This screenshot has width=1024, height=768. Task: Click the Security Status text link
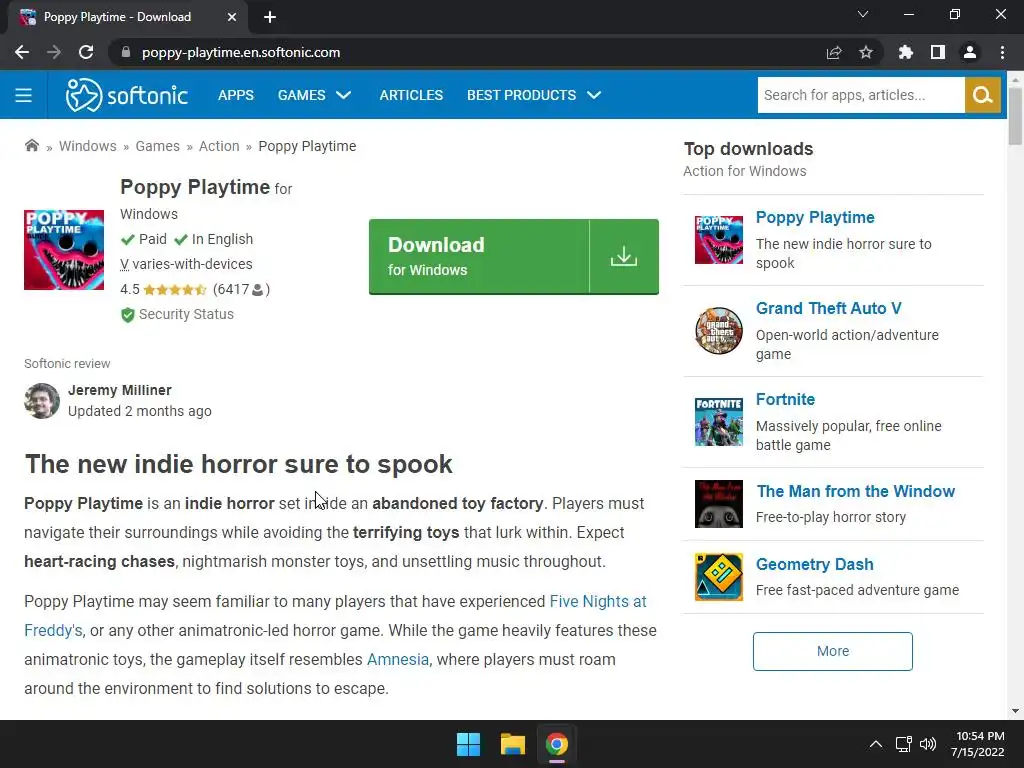pyautogui.click(x=186, y=314)
